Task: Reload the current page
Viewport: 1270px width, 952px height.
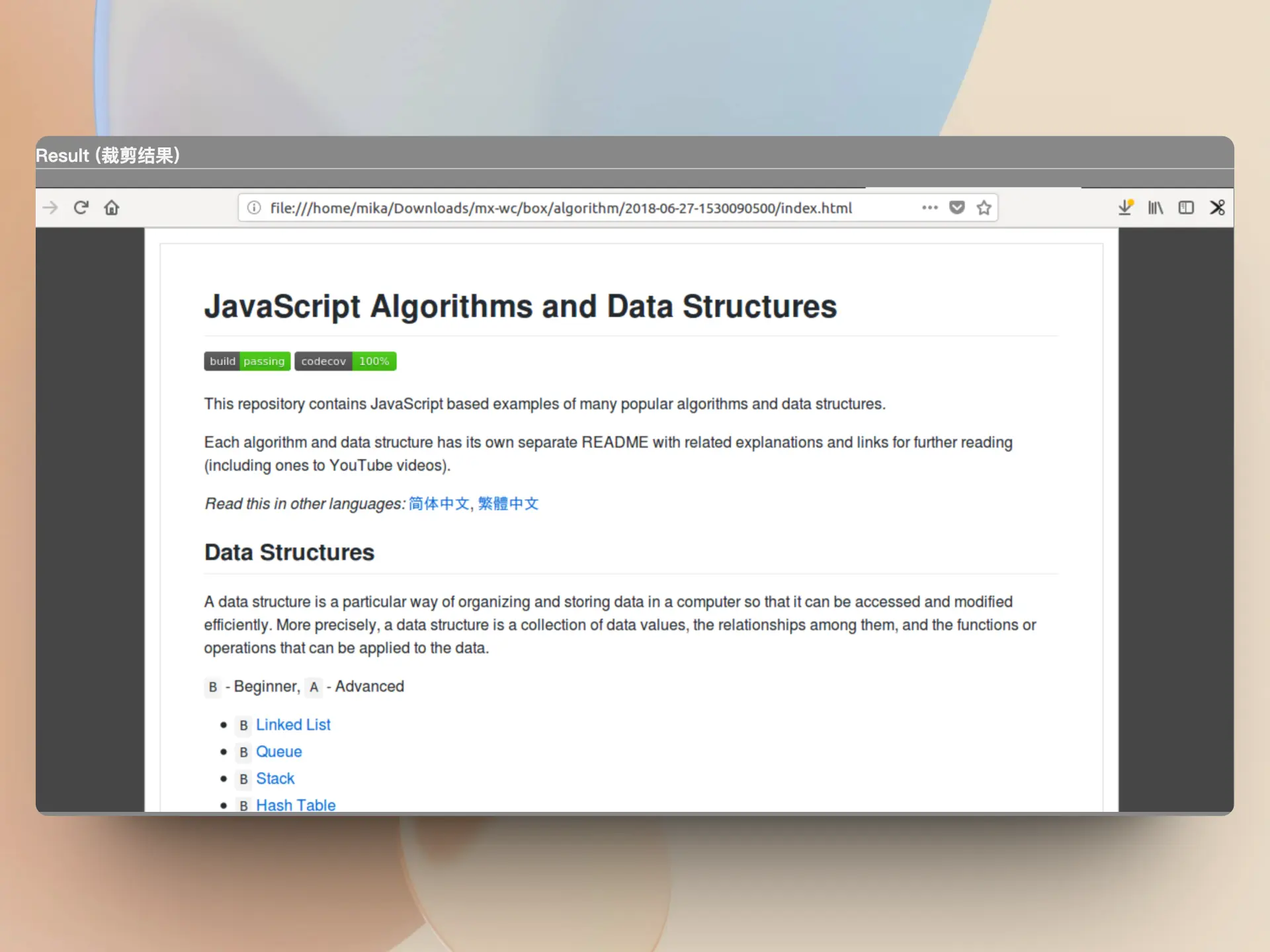Action: click(81, 208)
